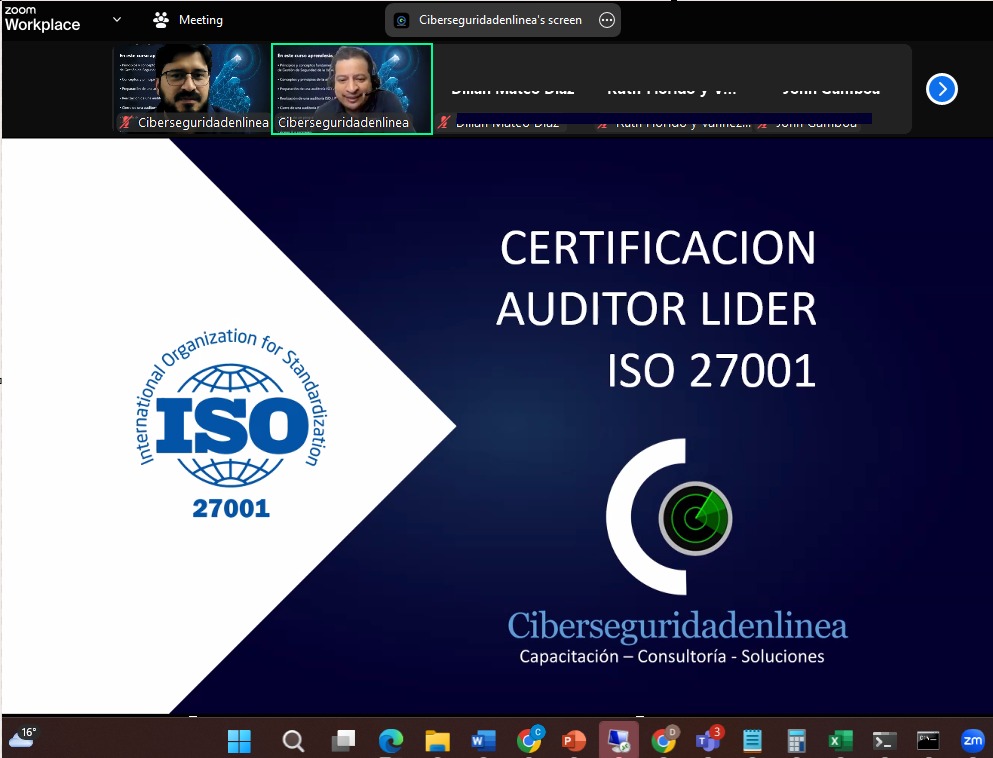Click the ISO 27001 logo on the slide

(231, 423)
